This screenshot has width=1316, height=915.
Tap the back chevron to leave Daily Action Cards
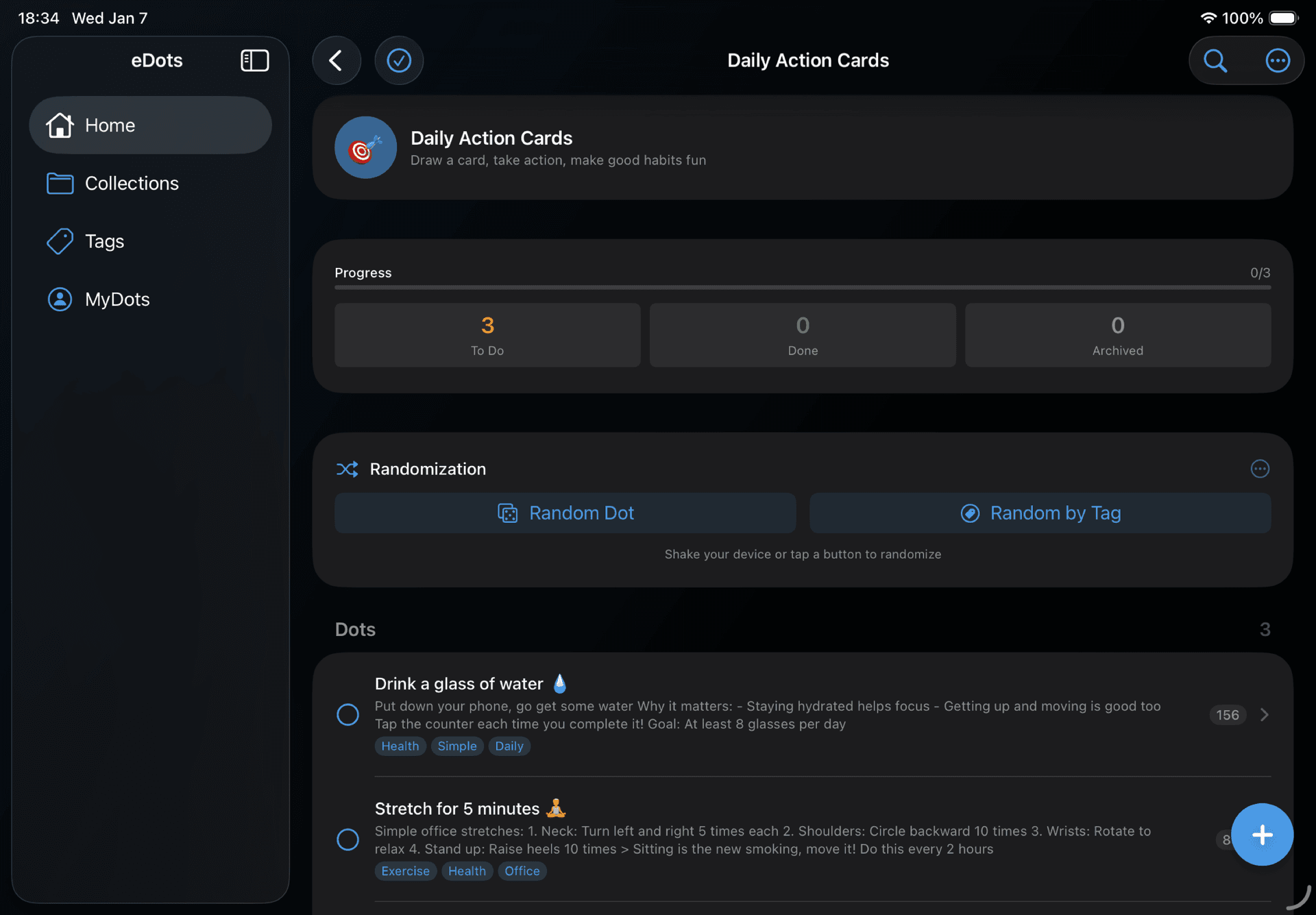(337, 60)
